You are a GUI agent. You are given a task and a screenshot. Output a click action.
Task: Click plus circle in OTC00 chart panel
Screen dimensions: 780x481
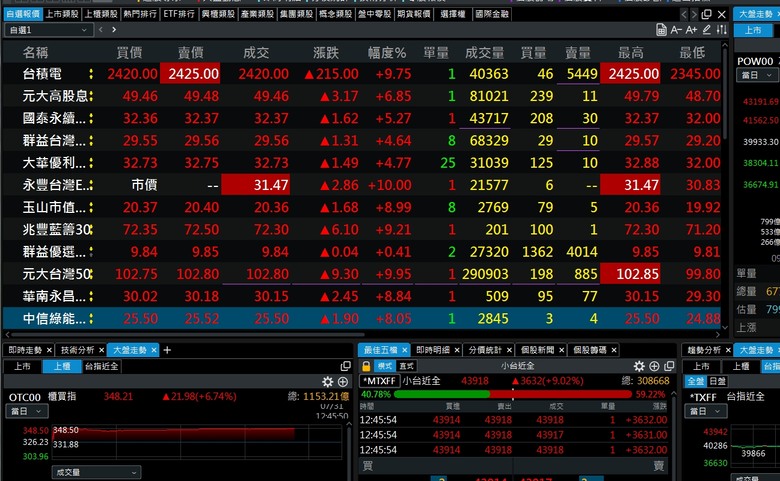click(343, 382)
